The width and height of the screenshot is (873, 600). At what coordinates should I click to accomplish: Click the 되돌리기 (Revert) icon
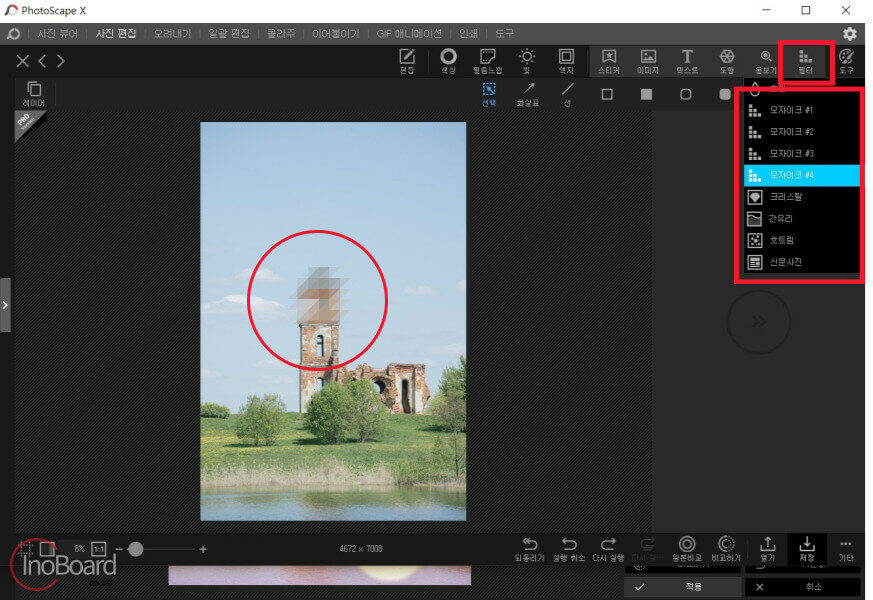pos(529,549)
